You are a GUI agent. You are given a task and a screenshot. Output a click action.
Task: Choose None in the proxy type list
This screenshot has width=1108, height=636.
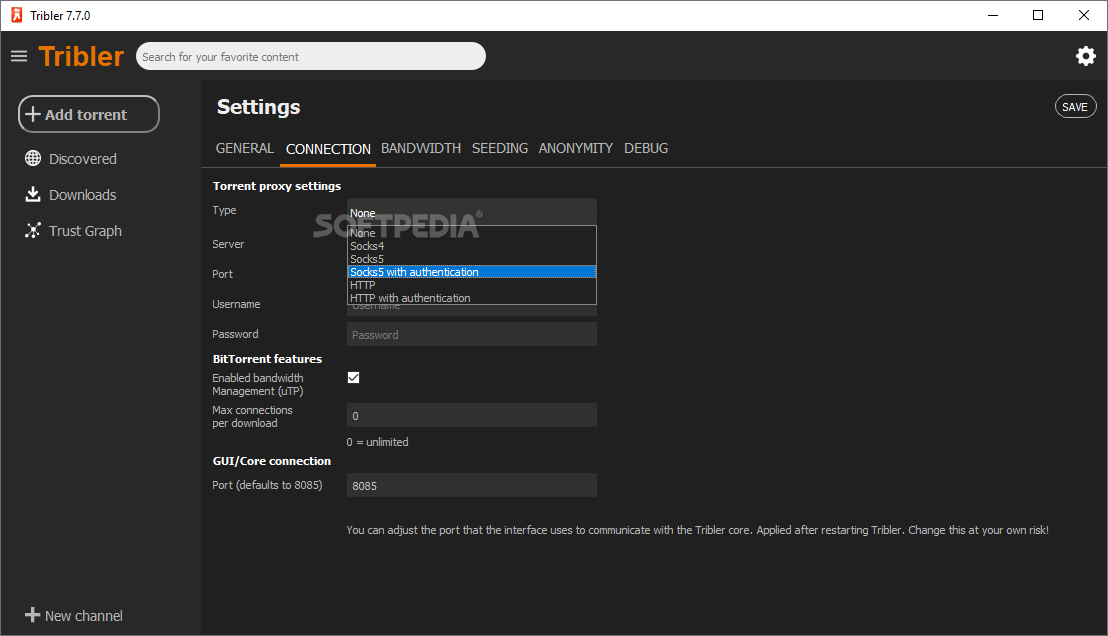coord(471,233)
